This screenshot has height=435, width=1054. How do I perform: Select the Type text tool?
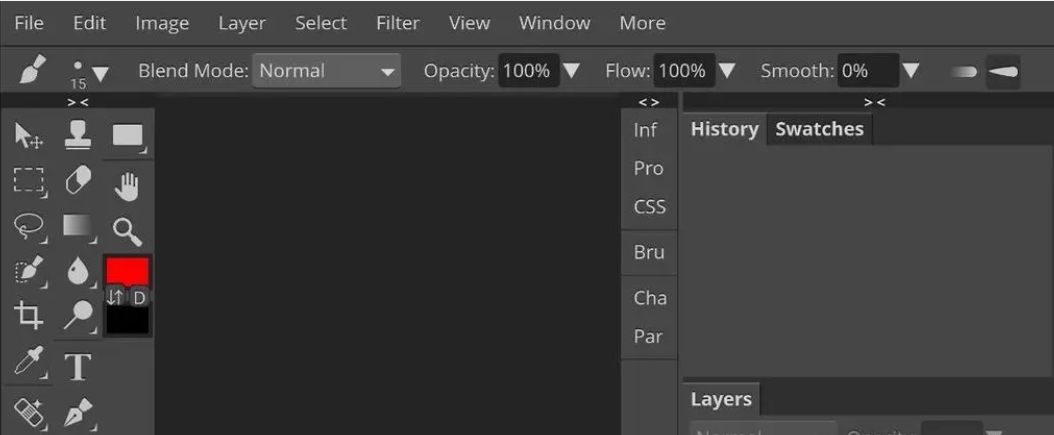click(x=77, y=366)
